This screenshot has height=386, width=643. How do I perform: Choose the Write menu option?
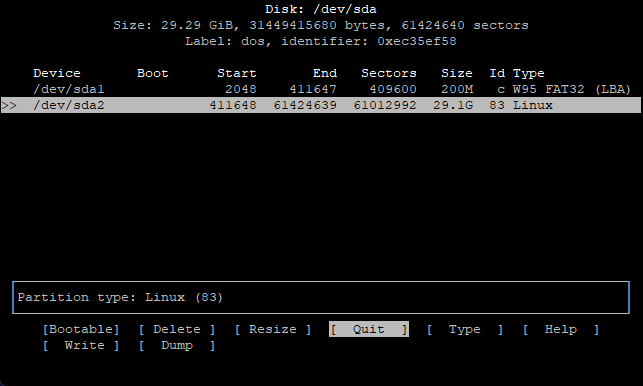81,345
